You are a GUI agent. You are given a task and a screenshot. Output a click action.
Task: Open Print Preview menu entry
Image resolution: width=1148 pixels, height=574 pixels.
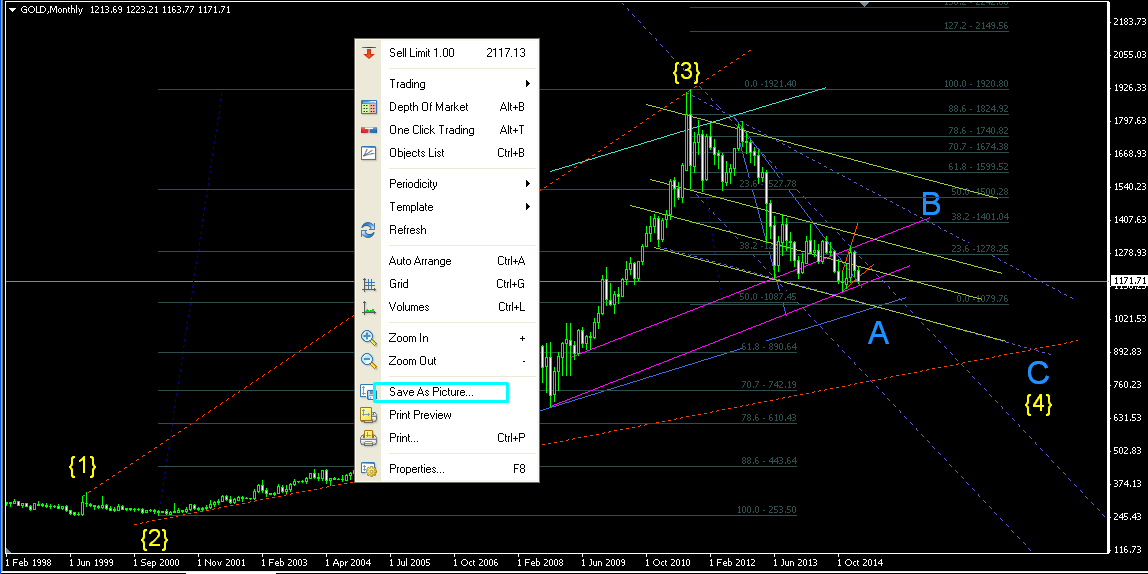[447, 415]
